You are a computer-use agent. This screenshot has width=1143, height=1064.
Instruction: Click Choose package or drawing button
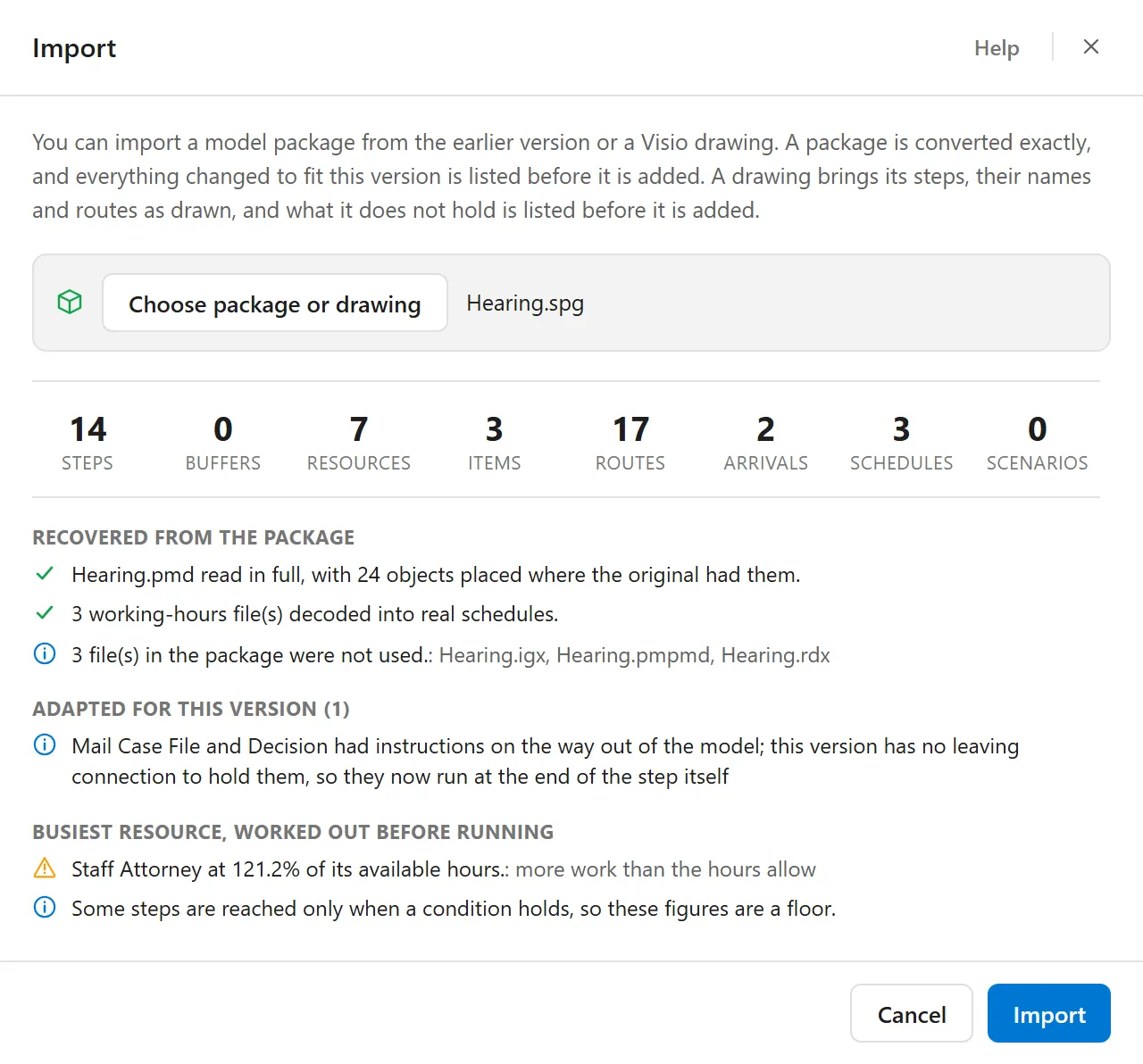(x=275, y=303)
